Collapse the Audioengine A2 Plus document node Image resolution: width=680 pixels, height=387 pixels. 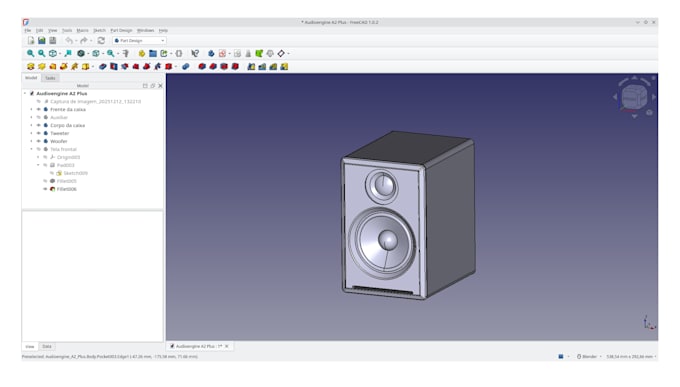click(x=25, y=93)
